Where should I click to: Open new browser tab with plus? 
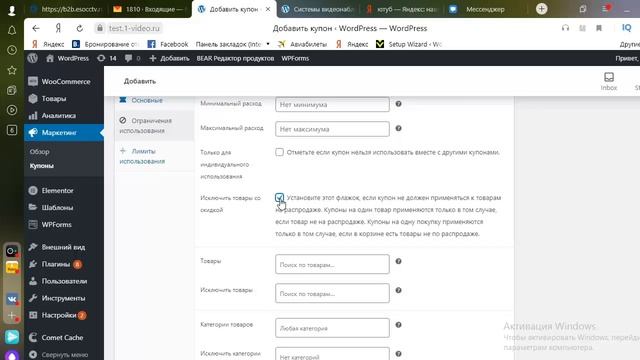542,9
